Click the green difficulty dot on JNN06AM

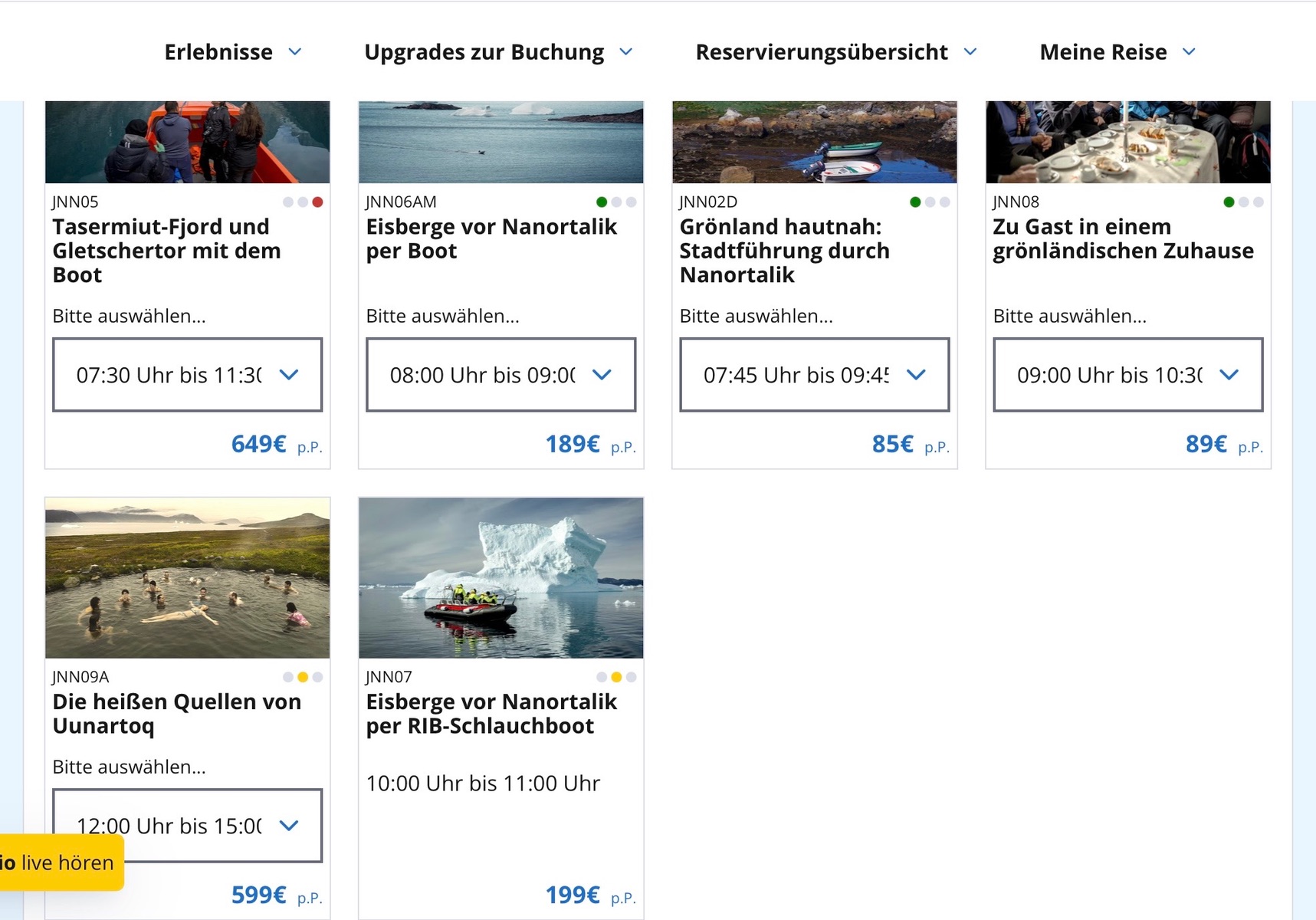pyautogui.click(x=602, y=202)
